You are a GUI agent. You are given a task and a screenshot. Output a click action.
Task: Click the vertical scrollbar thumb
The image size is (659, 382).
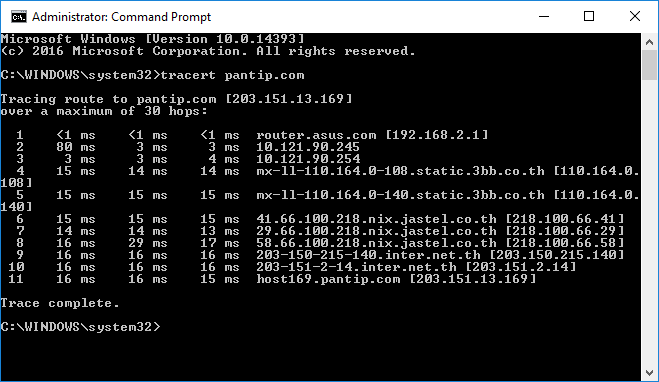click(649, 65)
